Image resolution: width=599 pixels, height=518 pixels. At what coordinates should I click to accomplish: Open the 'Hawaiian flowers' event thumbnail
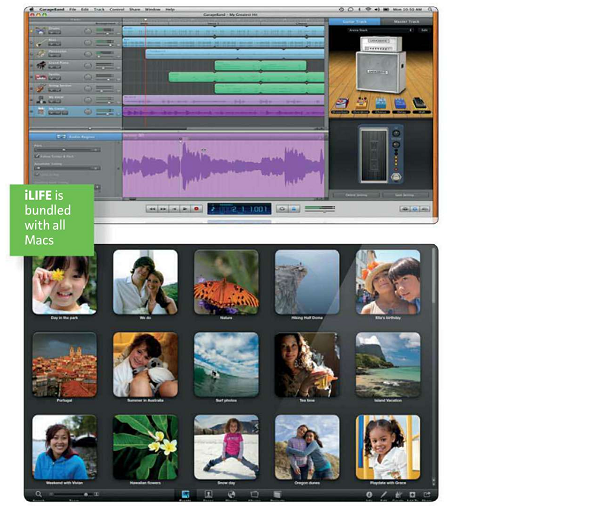[145, 447]
